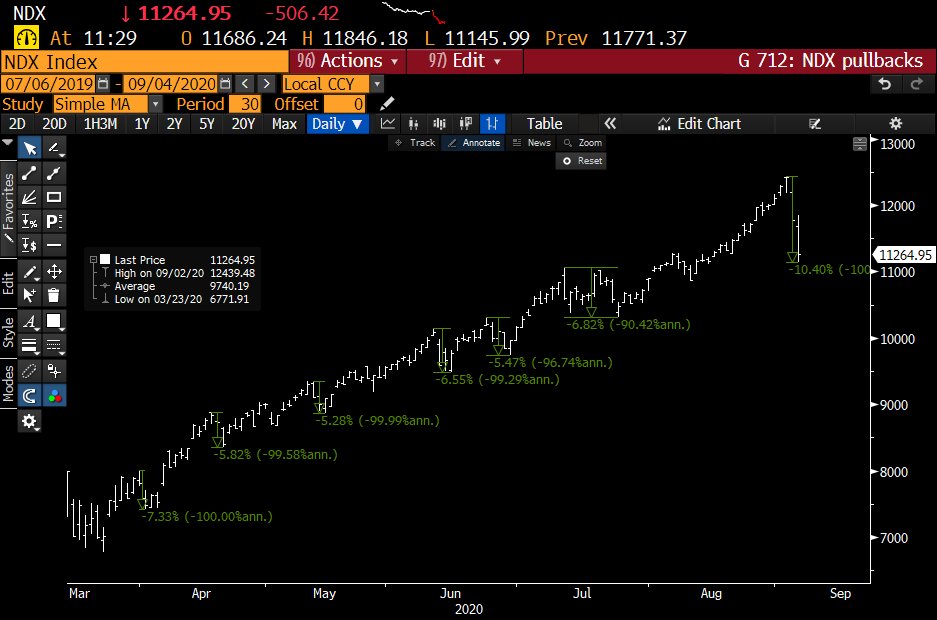Select the add-to-selection cursor tool
937x620 pixels.
29,295
